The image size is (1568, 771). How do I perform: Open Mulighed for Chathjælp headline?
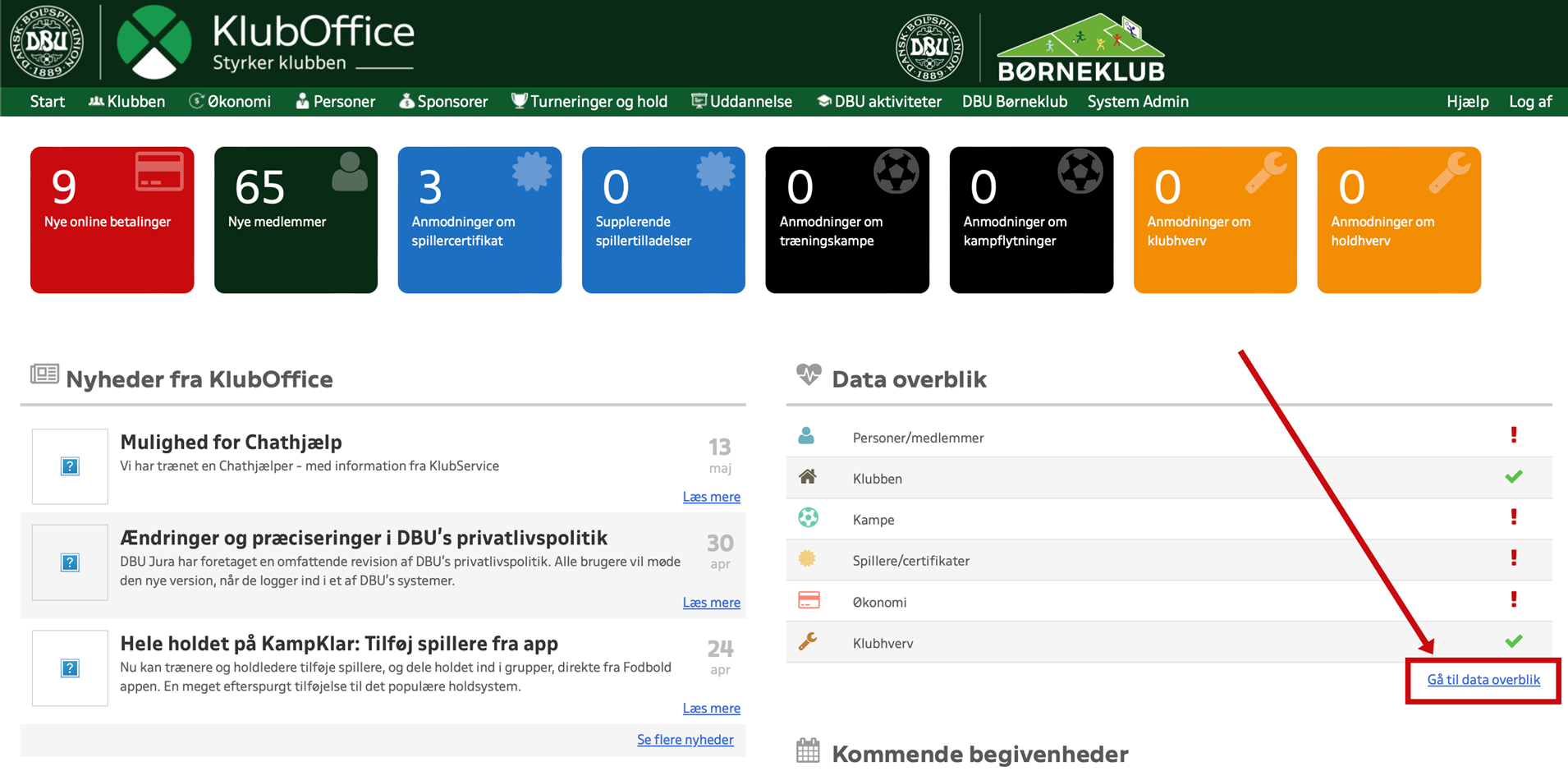point(231,442)
